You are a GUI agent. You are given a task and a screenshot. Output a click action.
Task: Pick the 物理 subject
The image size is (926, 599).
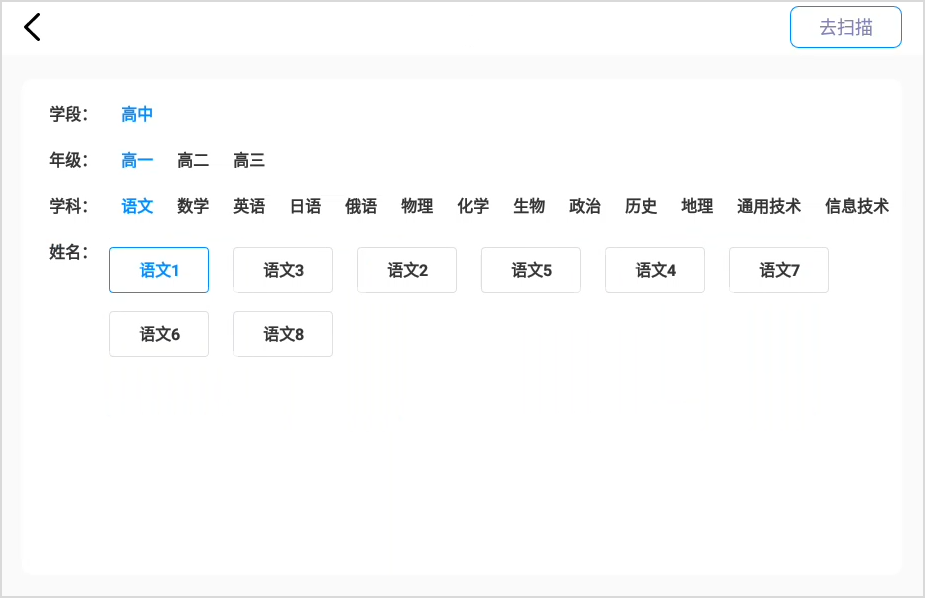417,206
